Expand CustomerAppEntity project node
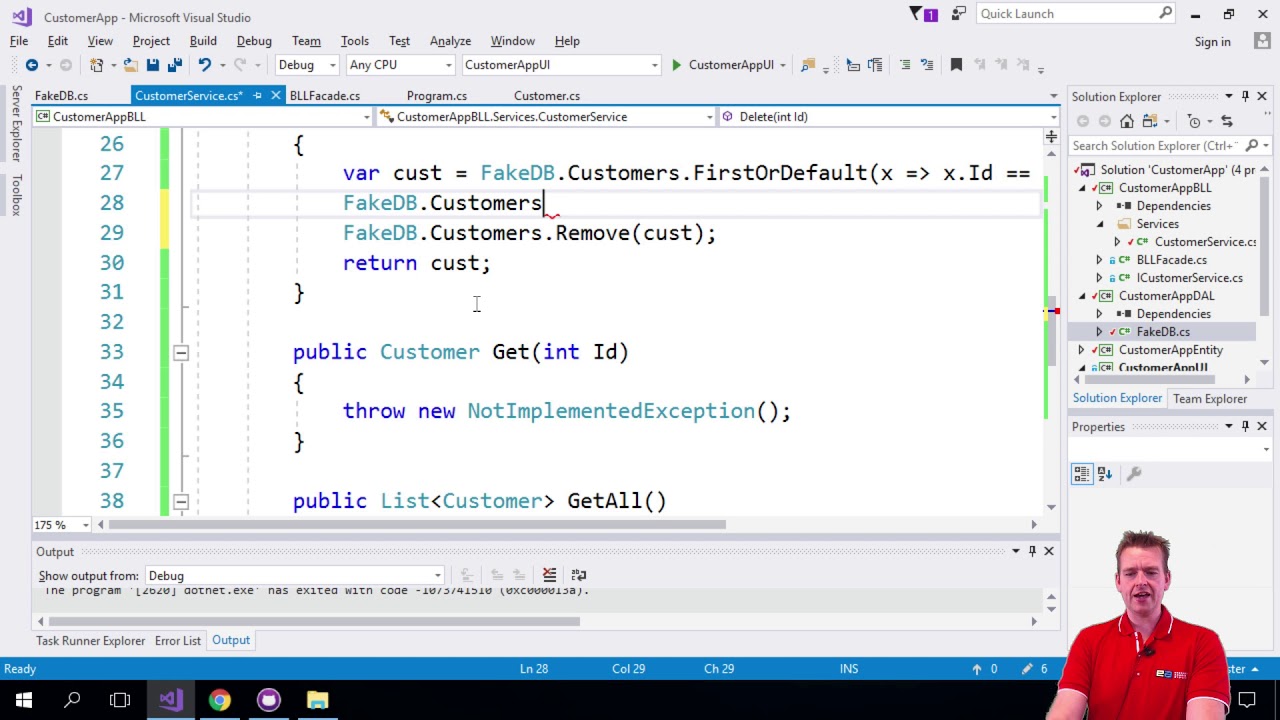Viewport: 1280px width, 720px height. pos(1081,350)
